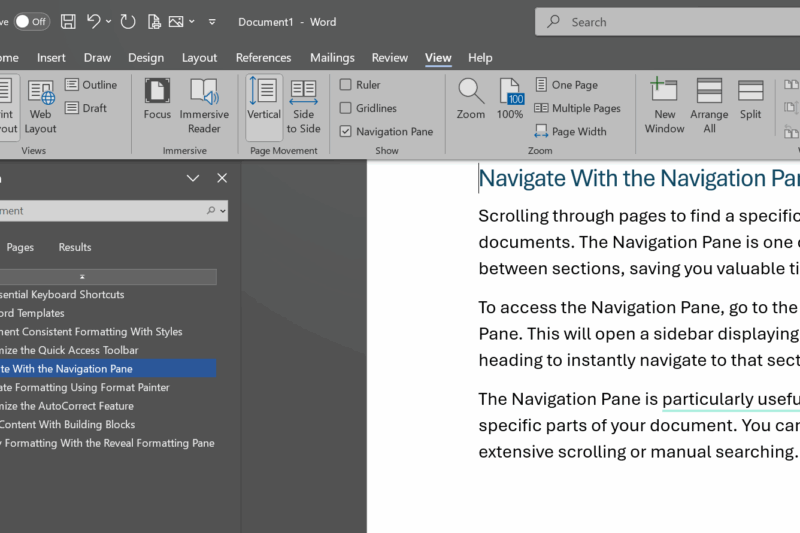Switch to Draft view
The width and height of the screenshot is (800, 533).
pyautogui.click(x=86, y=108)
